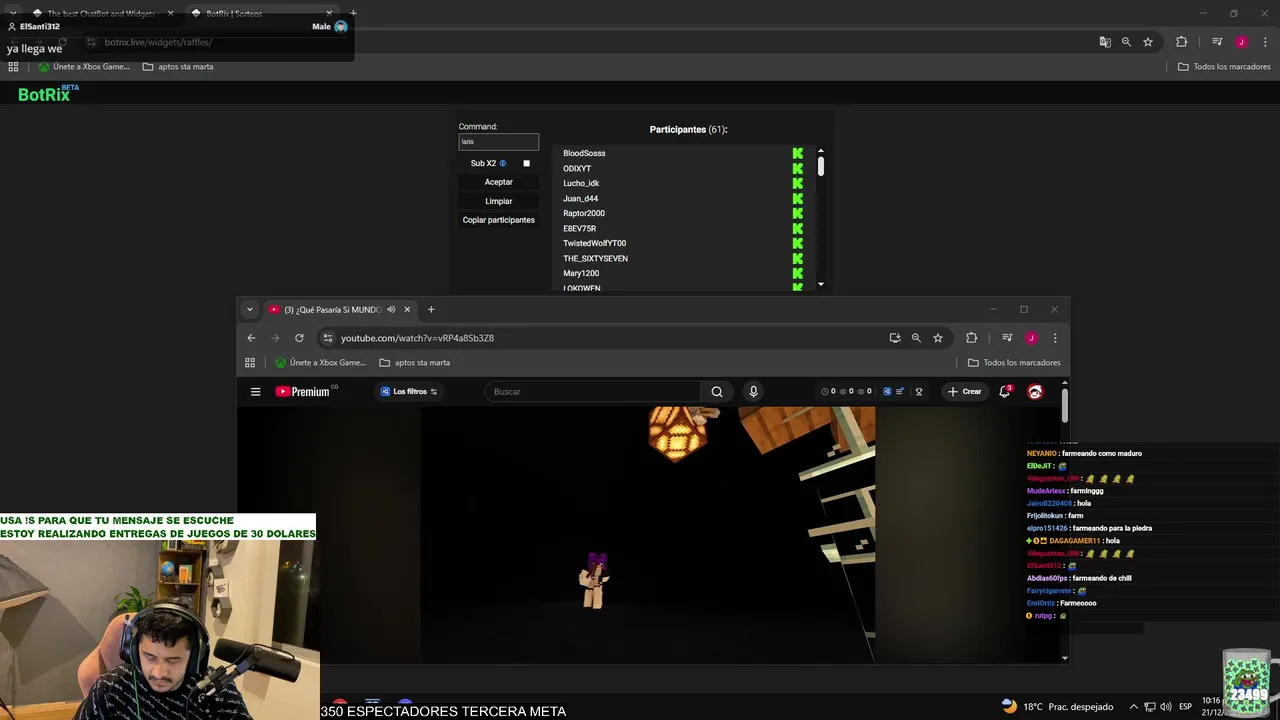Open YouTube notifications bell

pyautogui.click(x=1005, y=392)
